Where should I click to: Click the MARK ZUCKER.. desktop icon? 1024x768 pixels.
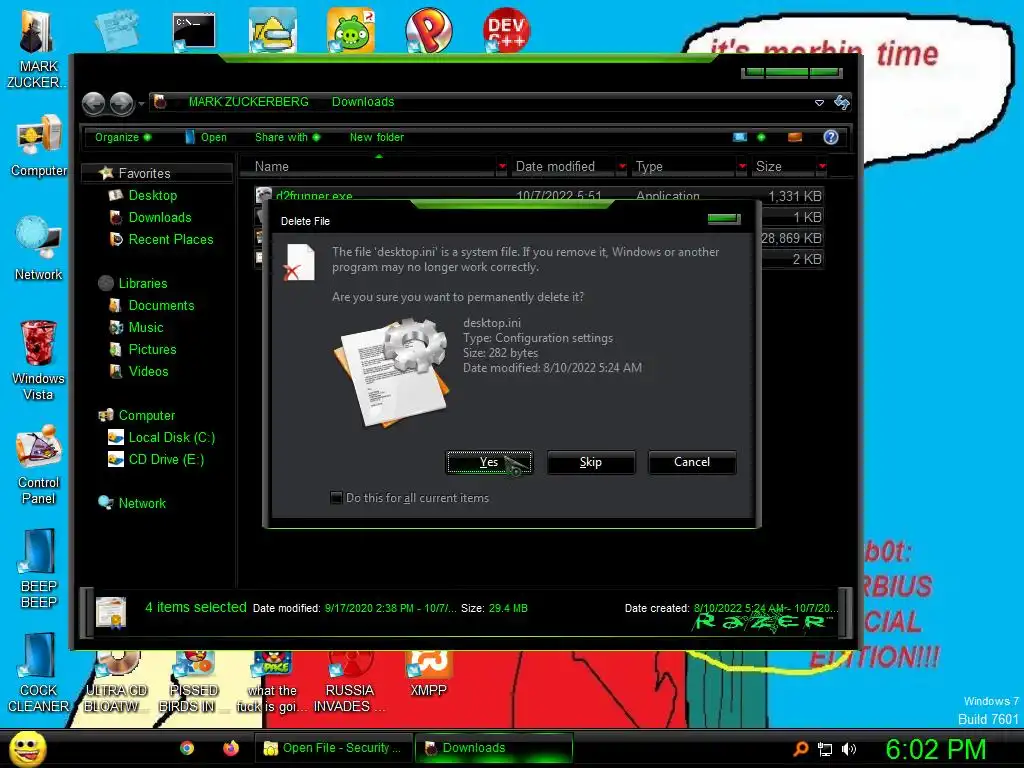pos(37,50)
